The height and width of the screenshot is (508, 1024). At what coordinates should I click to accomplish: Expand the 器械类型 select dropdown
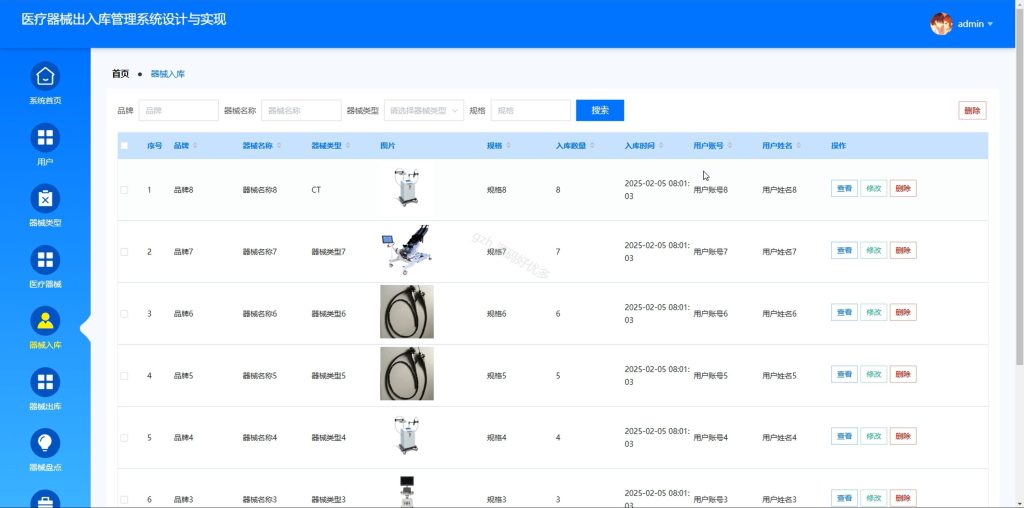click(x=424, y=110)
